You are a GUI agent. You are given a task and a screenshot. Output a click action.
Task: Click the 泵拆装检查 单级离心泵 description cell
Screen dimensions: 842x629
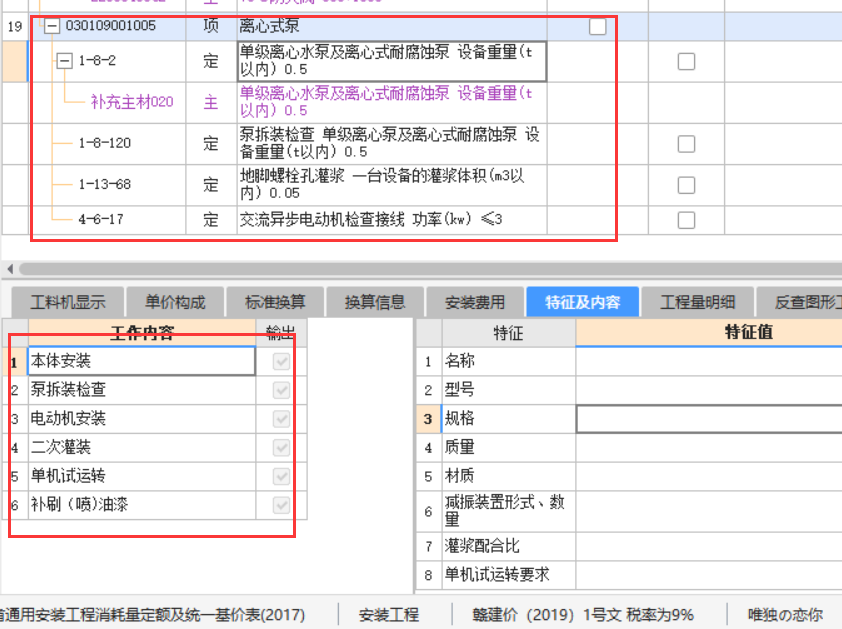point(392,143)
